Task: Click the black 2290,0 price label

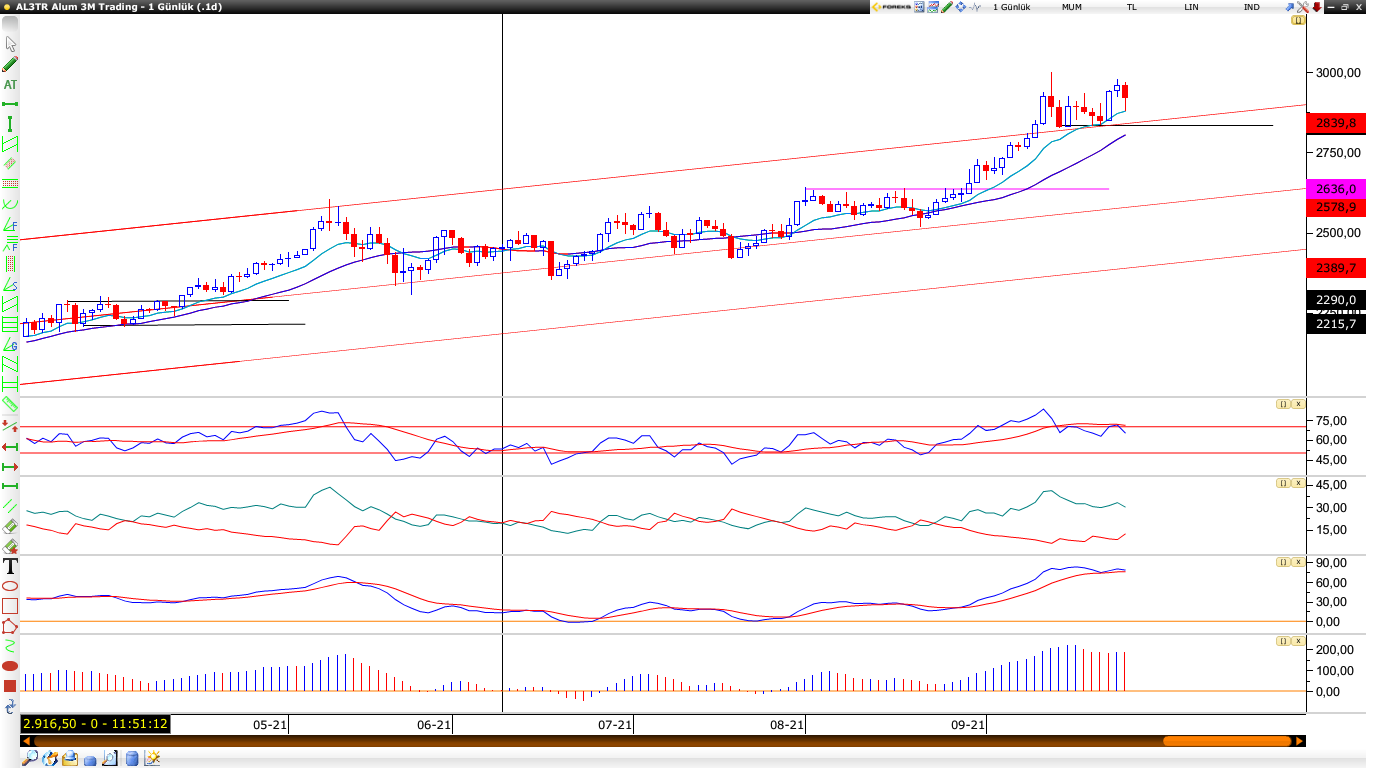Action: pyautogui.click(x=1336, y=300)
